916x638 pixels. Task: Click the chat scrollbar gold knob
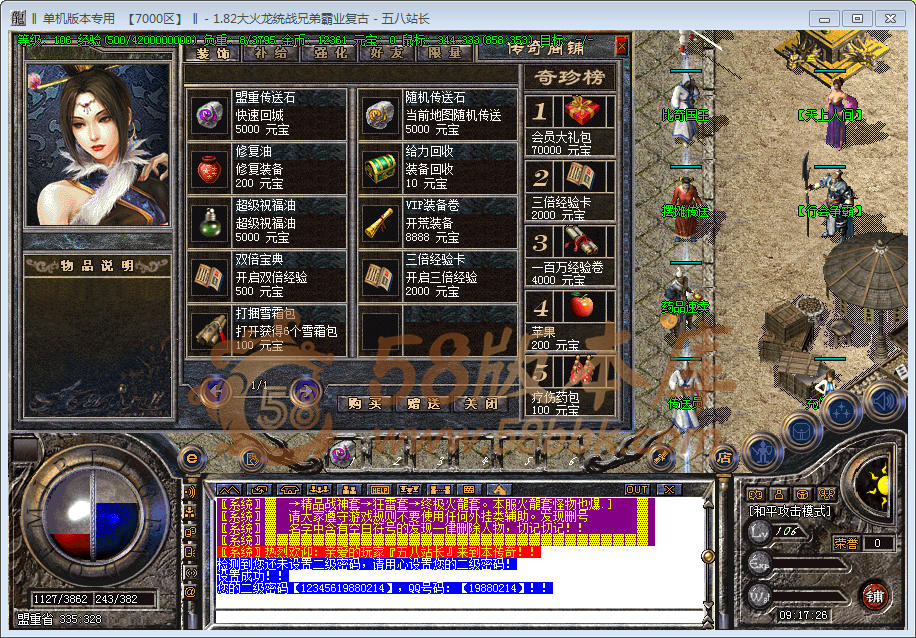[707, 556]
